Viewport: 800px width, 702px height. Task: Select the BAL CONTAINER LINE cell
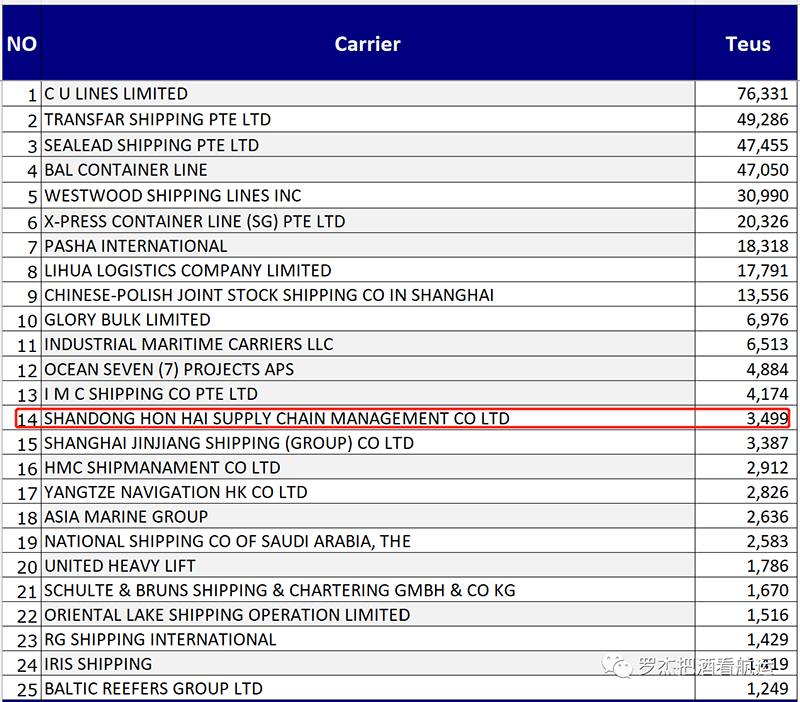pos(368,170)
